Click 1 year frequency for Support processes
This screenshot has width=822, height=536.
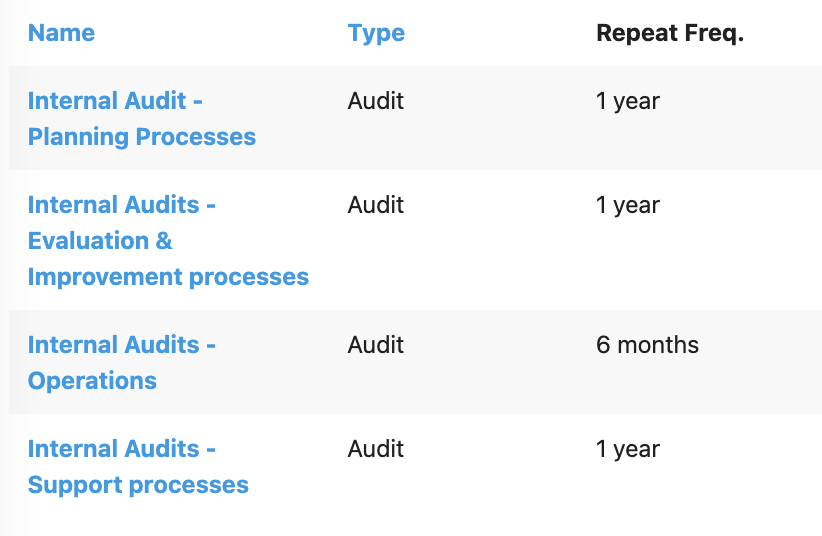628,449
